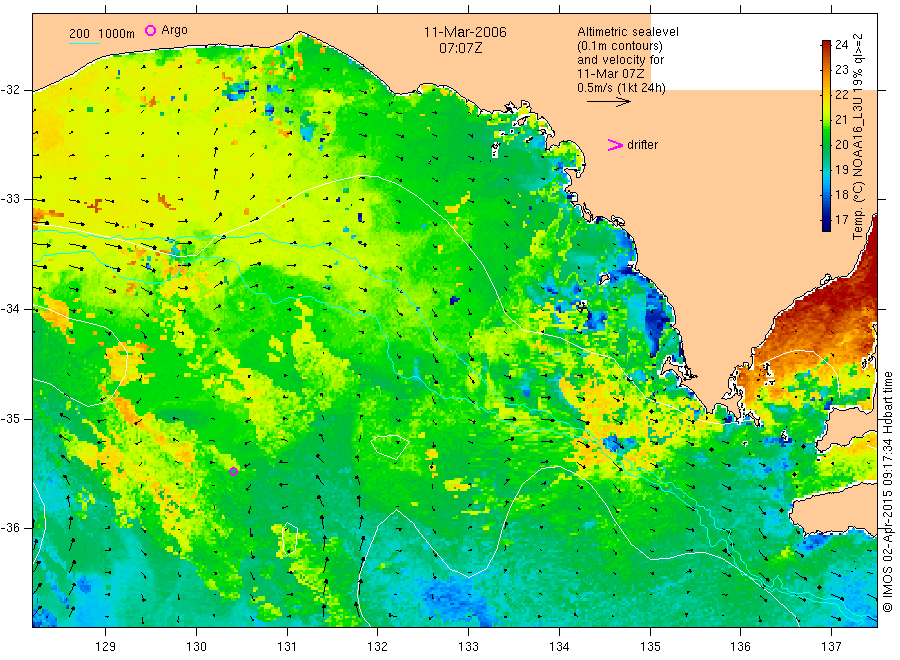Click longitude axis label '135'
The width and height of the screenshot is (900, 660).
click(x=650, y=647)
